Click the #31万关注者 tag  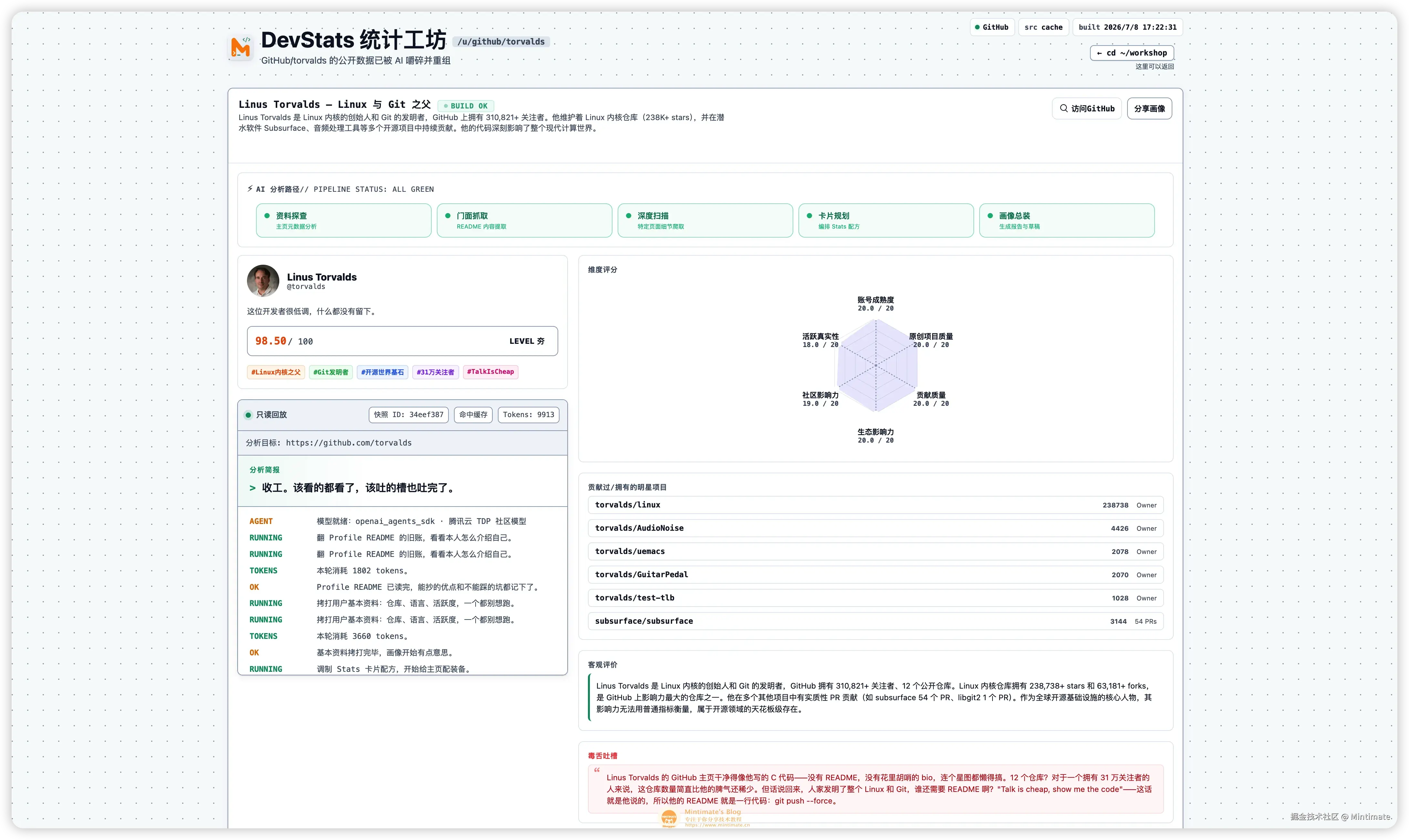435,372
